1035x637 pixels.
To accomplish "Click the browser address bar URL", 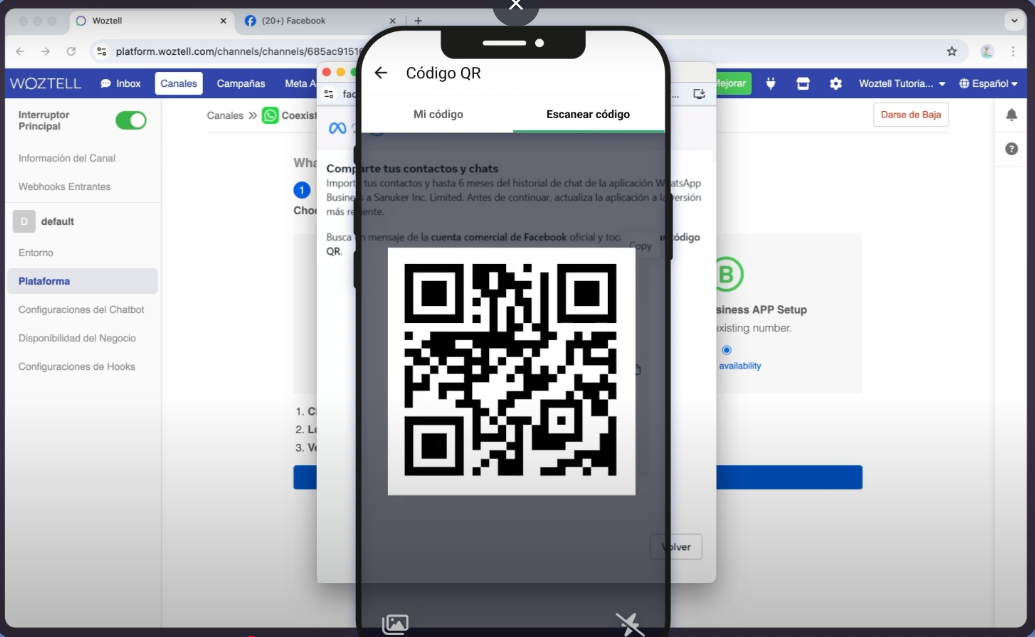I will pos(239,51).
